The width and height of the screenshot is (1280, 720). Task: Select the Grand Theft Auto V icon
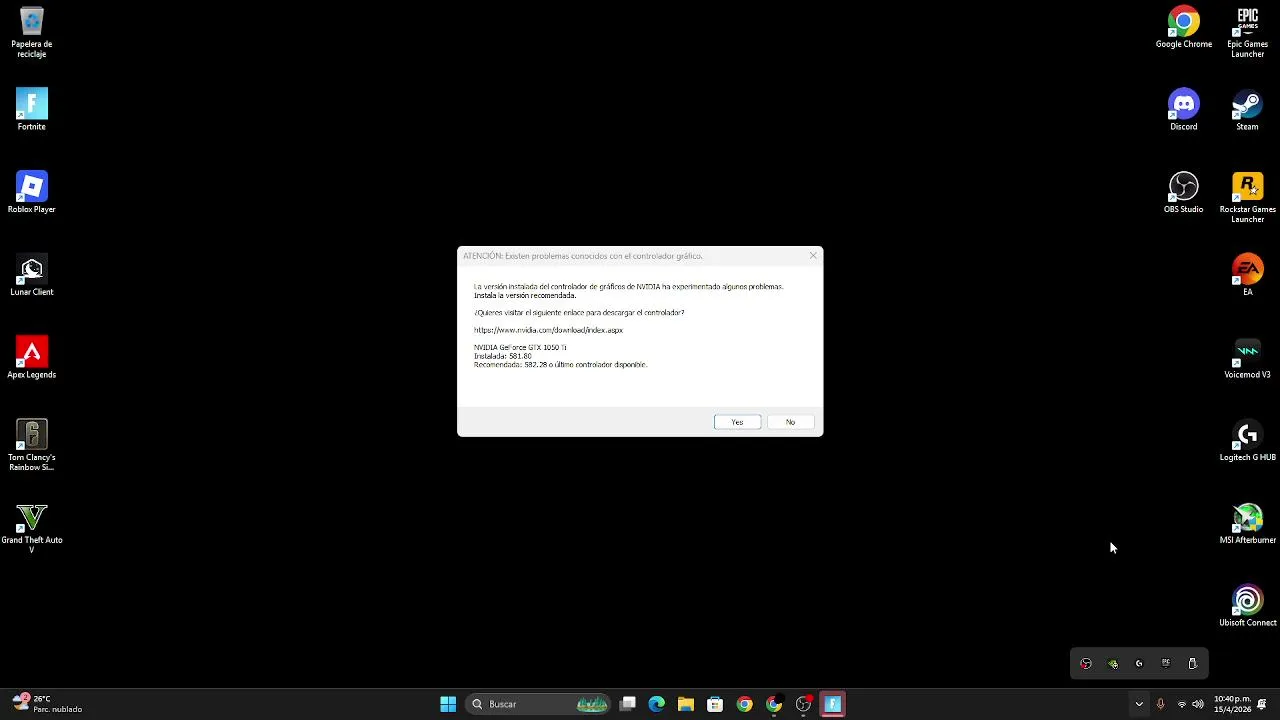(x=32, y=528)
